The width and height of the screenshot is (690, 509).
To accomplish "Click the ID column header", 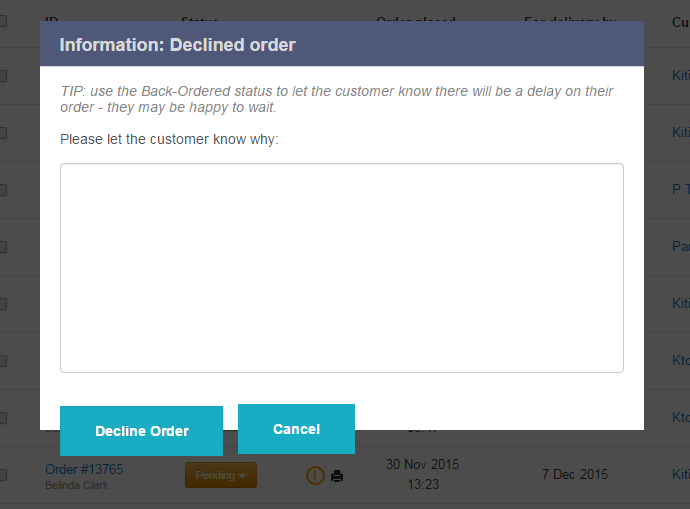I will tap(51, 21).
